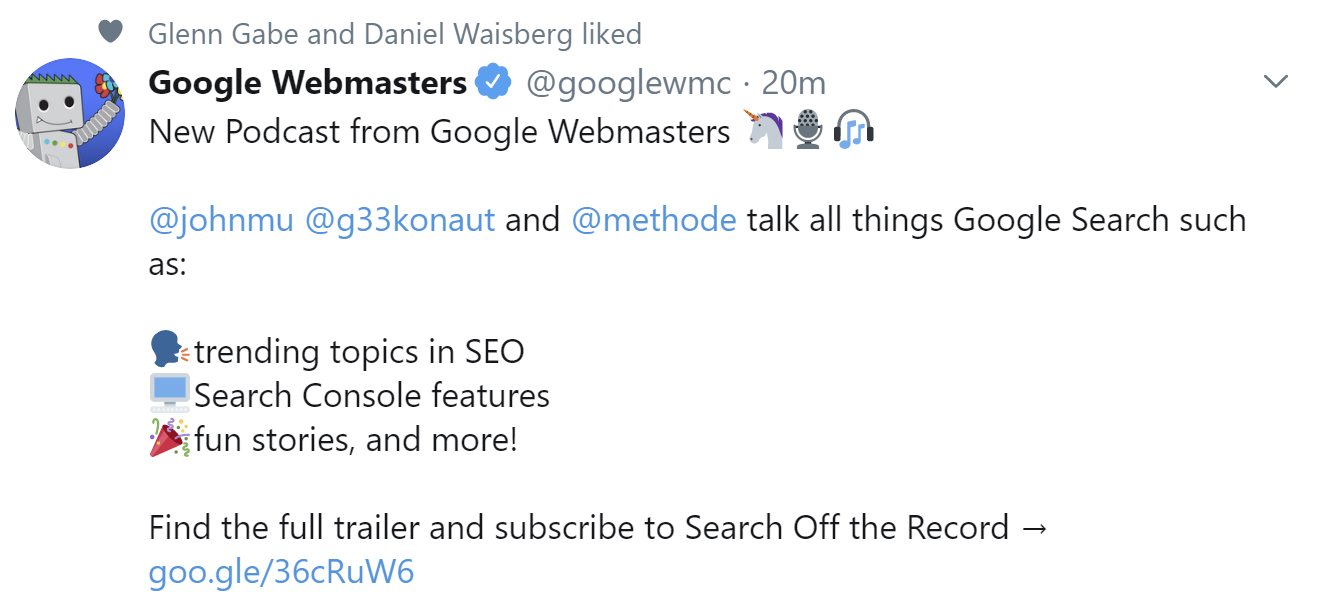Open the goo.gle/36cRuW6 link

[283, 571]
